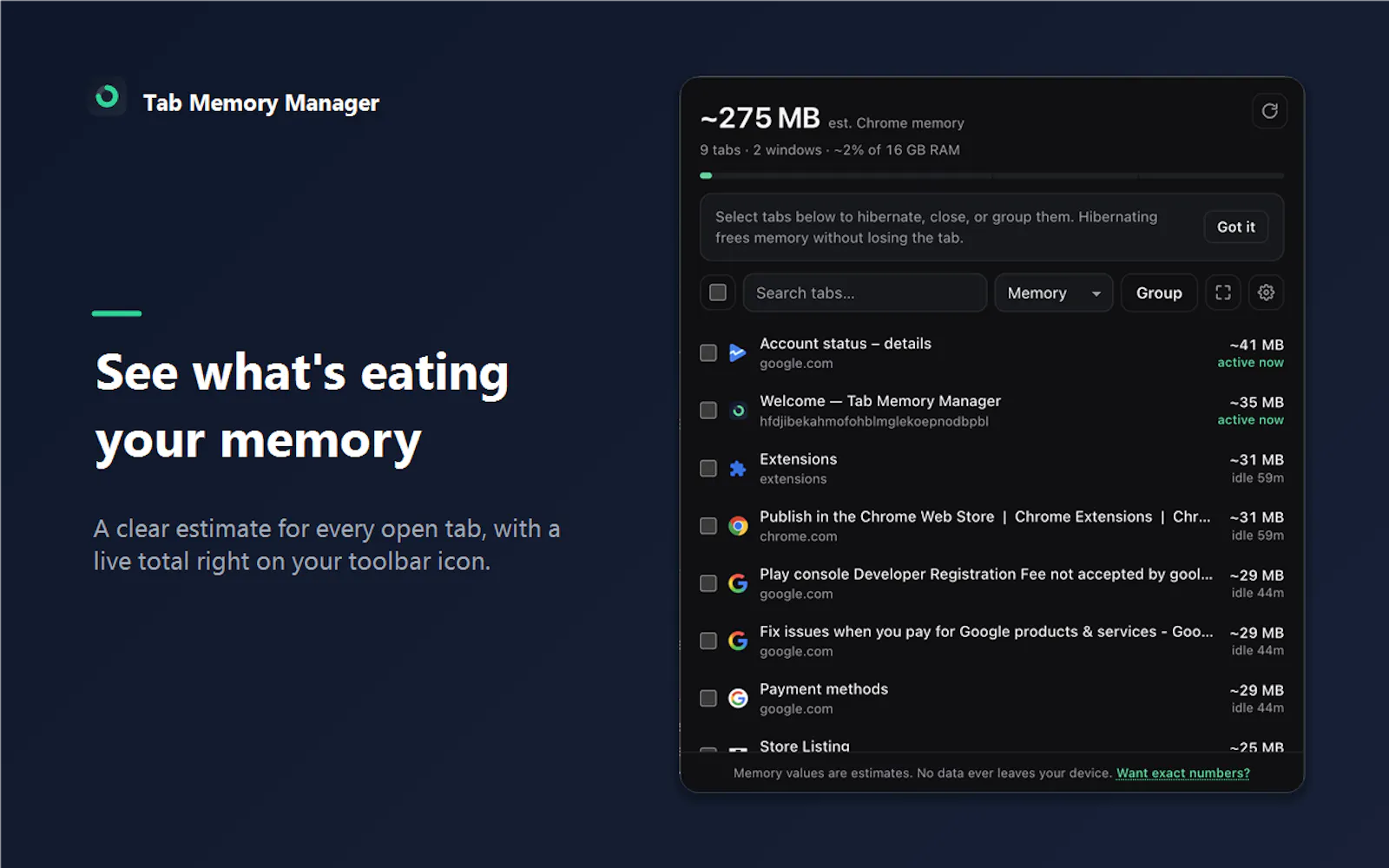Click the Chrome favicon for Publish tab
The image size is (1389, 868).
click(738, 526)
